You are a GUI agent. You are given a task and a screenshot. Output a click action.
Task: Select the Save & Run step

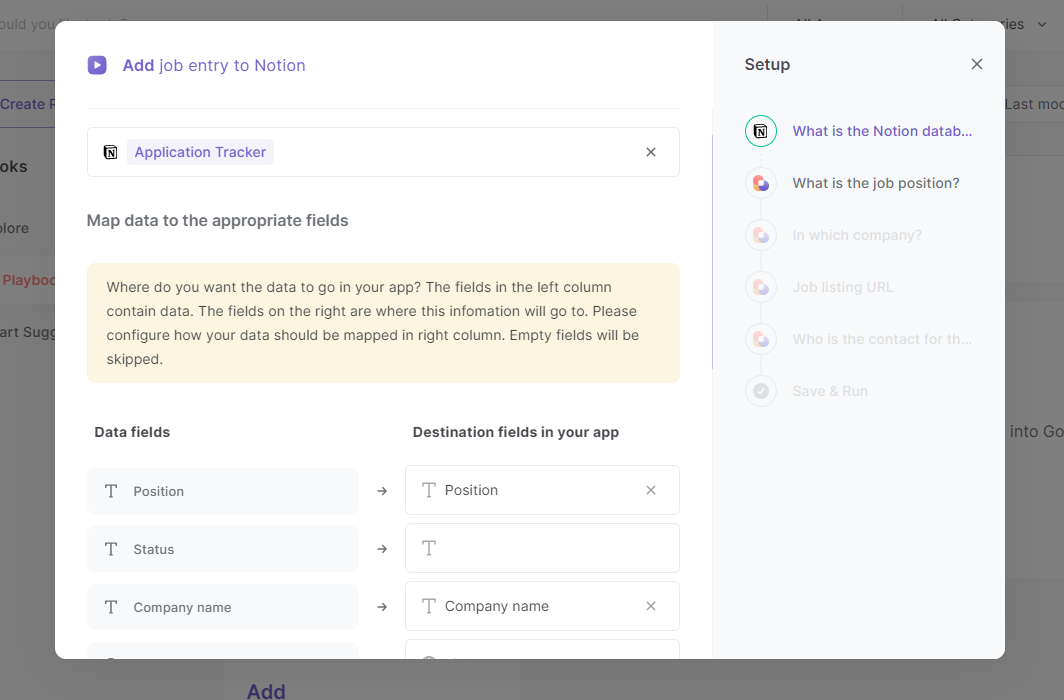pos(830,391)
